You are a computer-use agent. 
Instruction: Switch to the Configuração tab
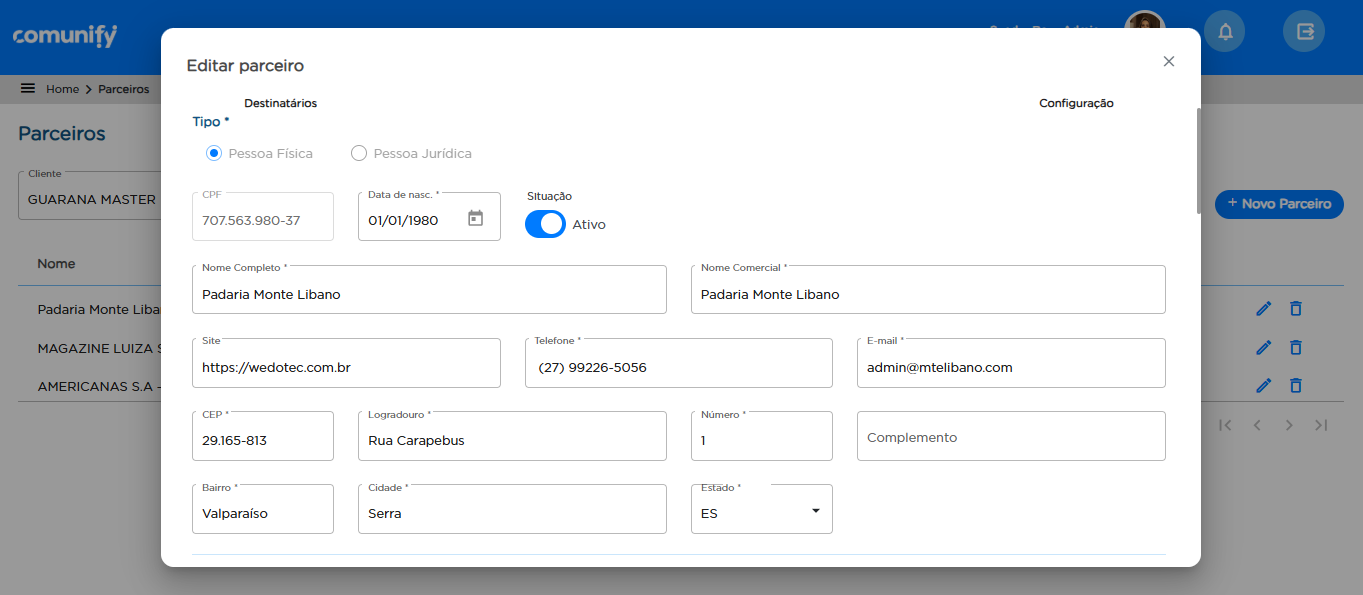coord(1076,103)
